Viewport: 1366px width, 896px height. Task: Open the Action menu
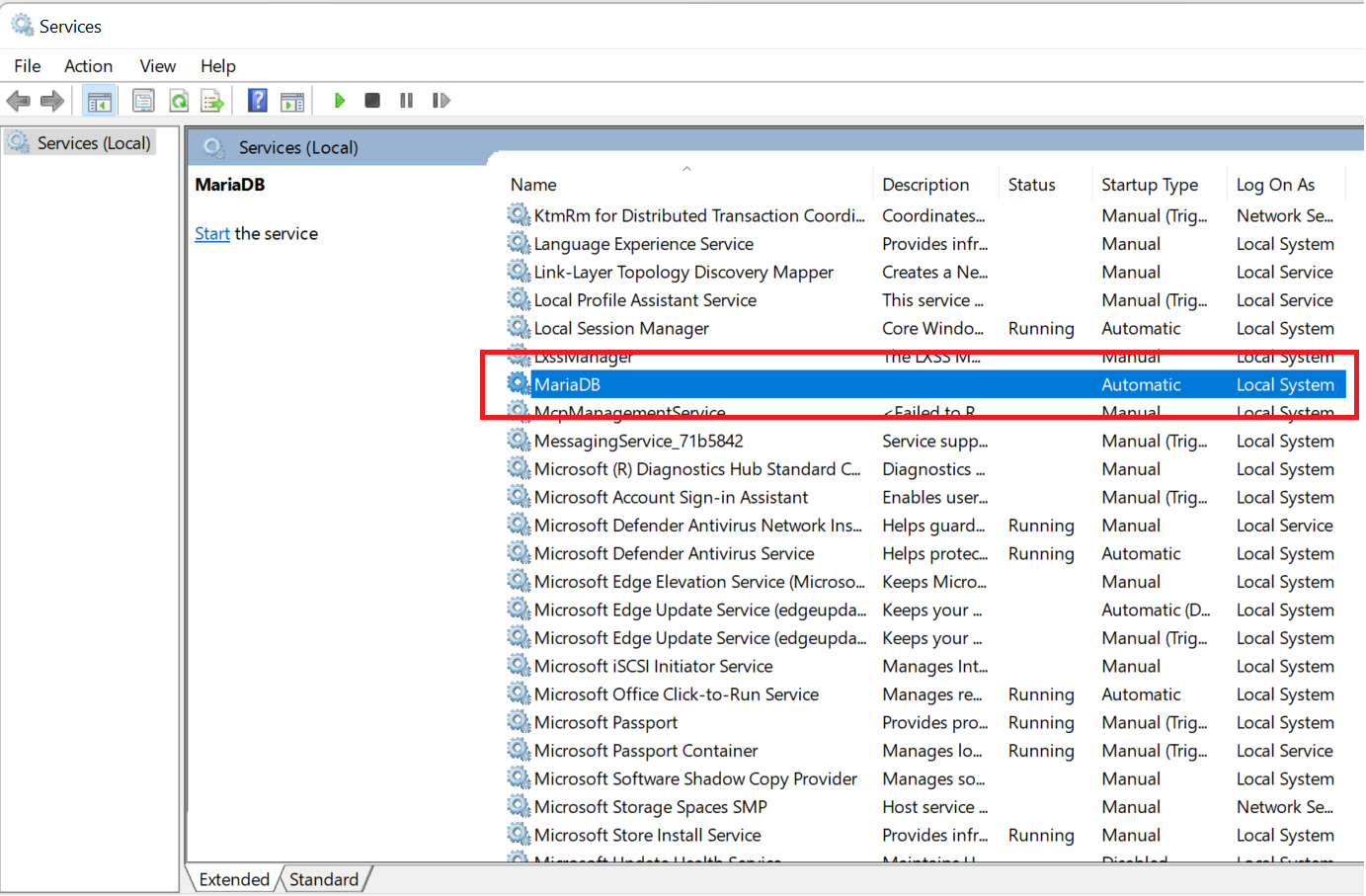click(x=88, y=66)
